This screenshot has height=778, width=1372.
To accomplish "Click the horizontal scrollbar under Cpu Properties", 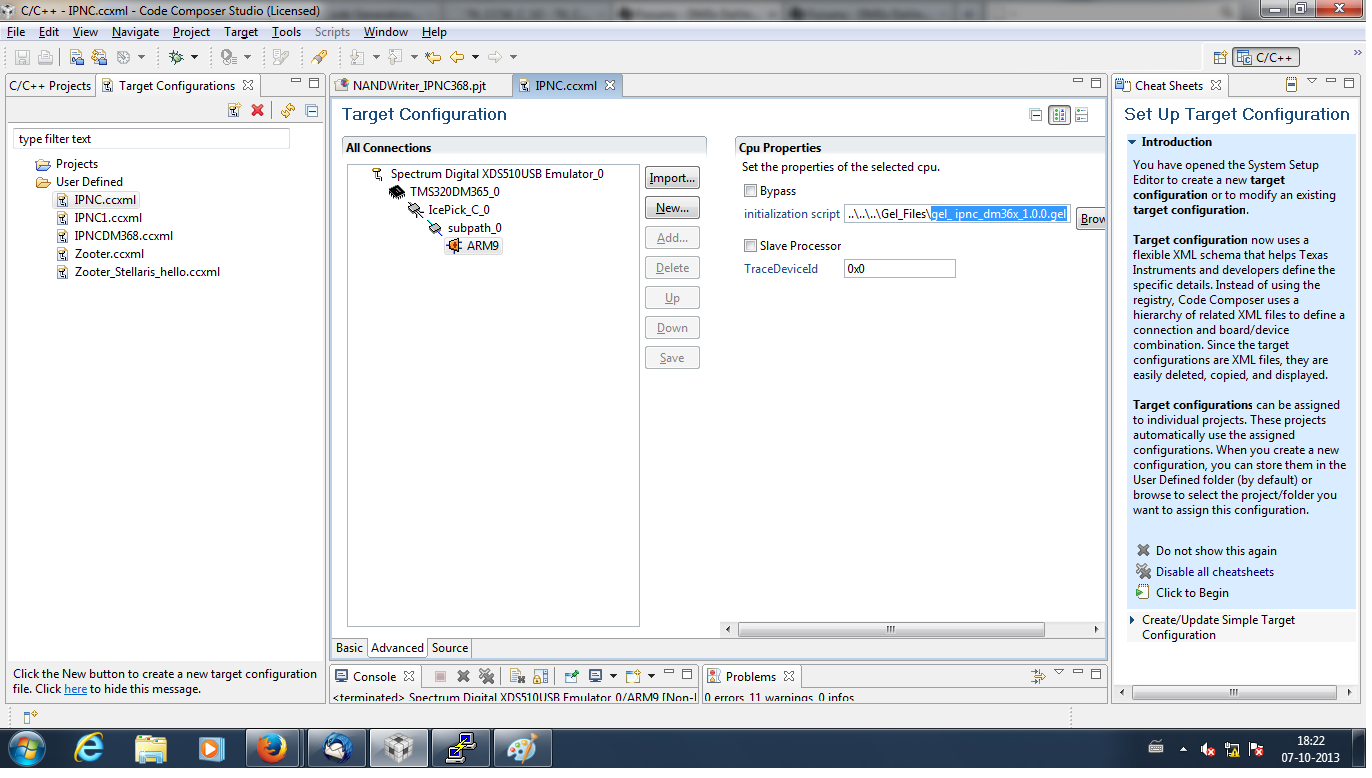I will tap(890, 630).
